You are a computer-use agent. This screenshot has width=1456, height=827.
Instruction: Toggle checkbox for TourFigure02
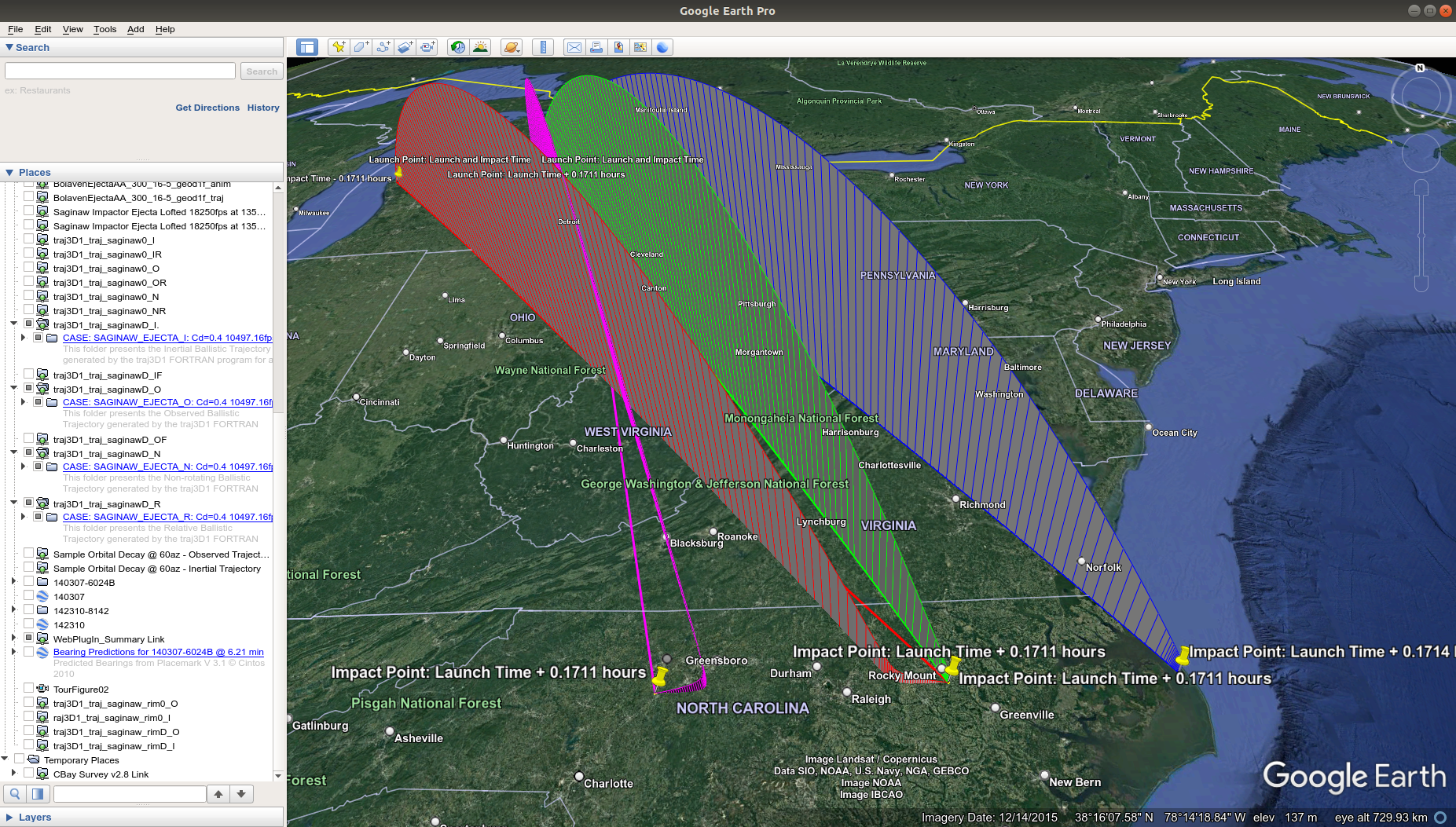(x=29, y=689)
